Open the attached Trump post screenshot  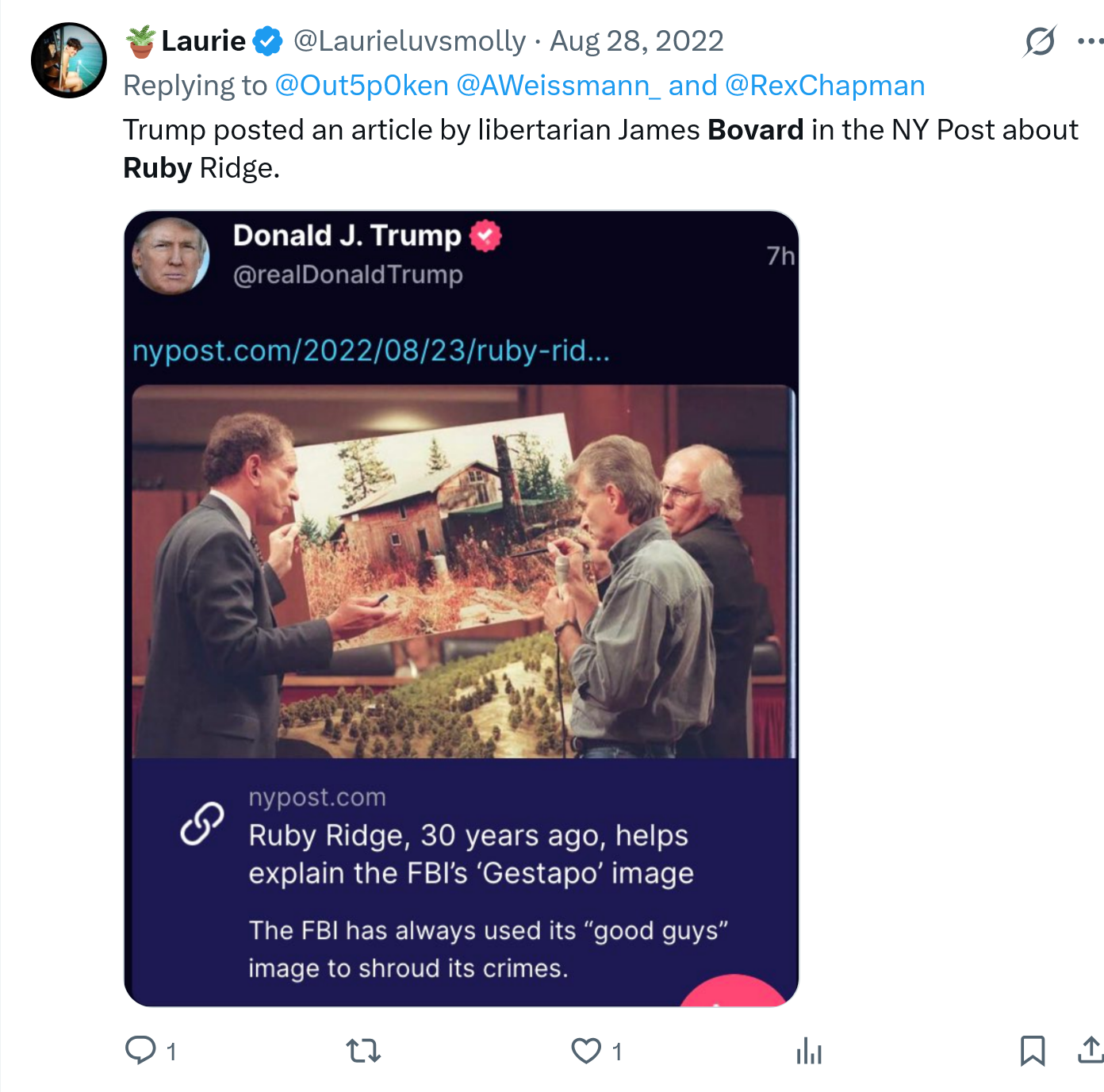click(x=462, y=608)
